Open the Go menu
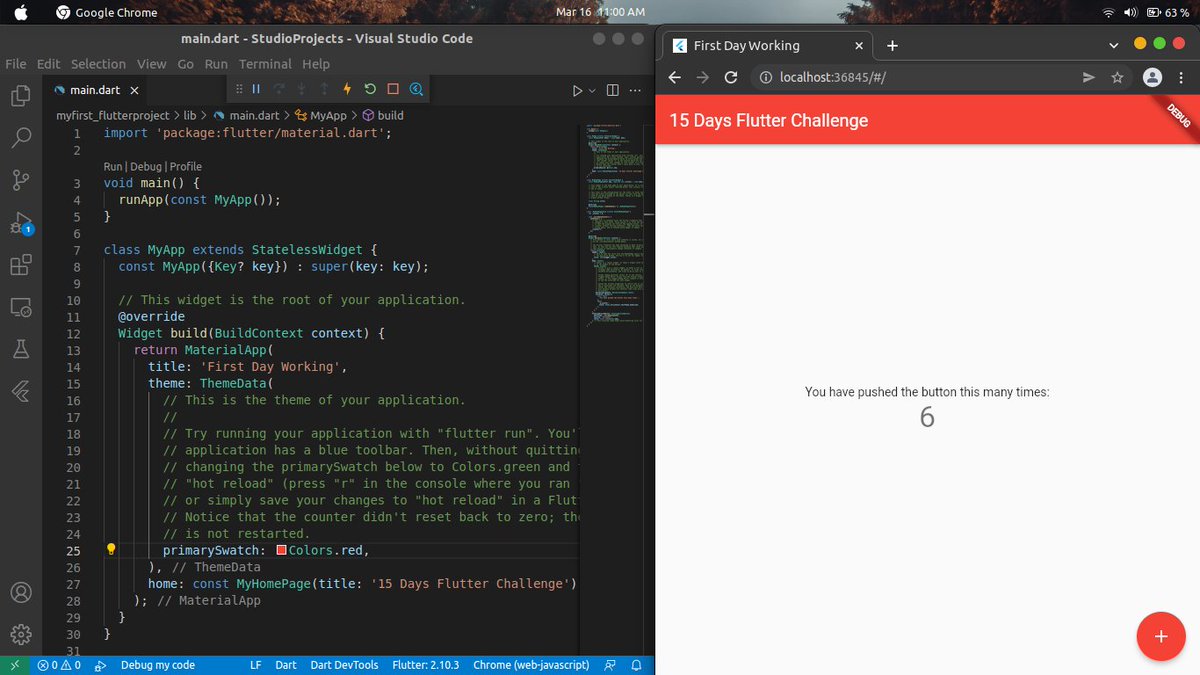 click(x=186, y=64)
